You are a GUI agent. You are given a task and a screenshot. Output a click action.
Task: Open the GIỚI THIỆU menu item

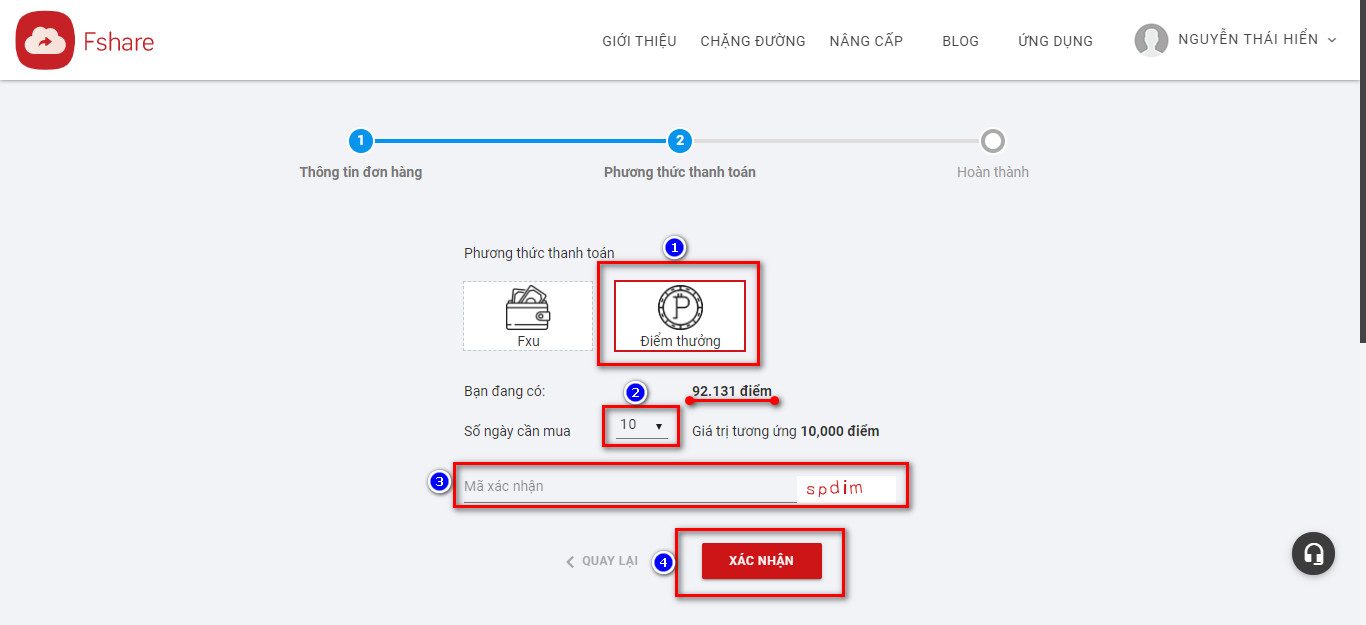(639, 41)
